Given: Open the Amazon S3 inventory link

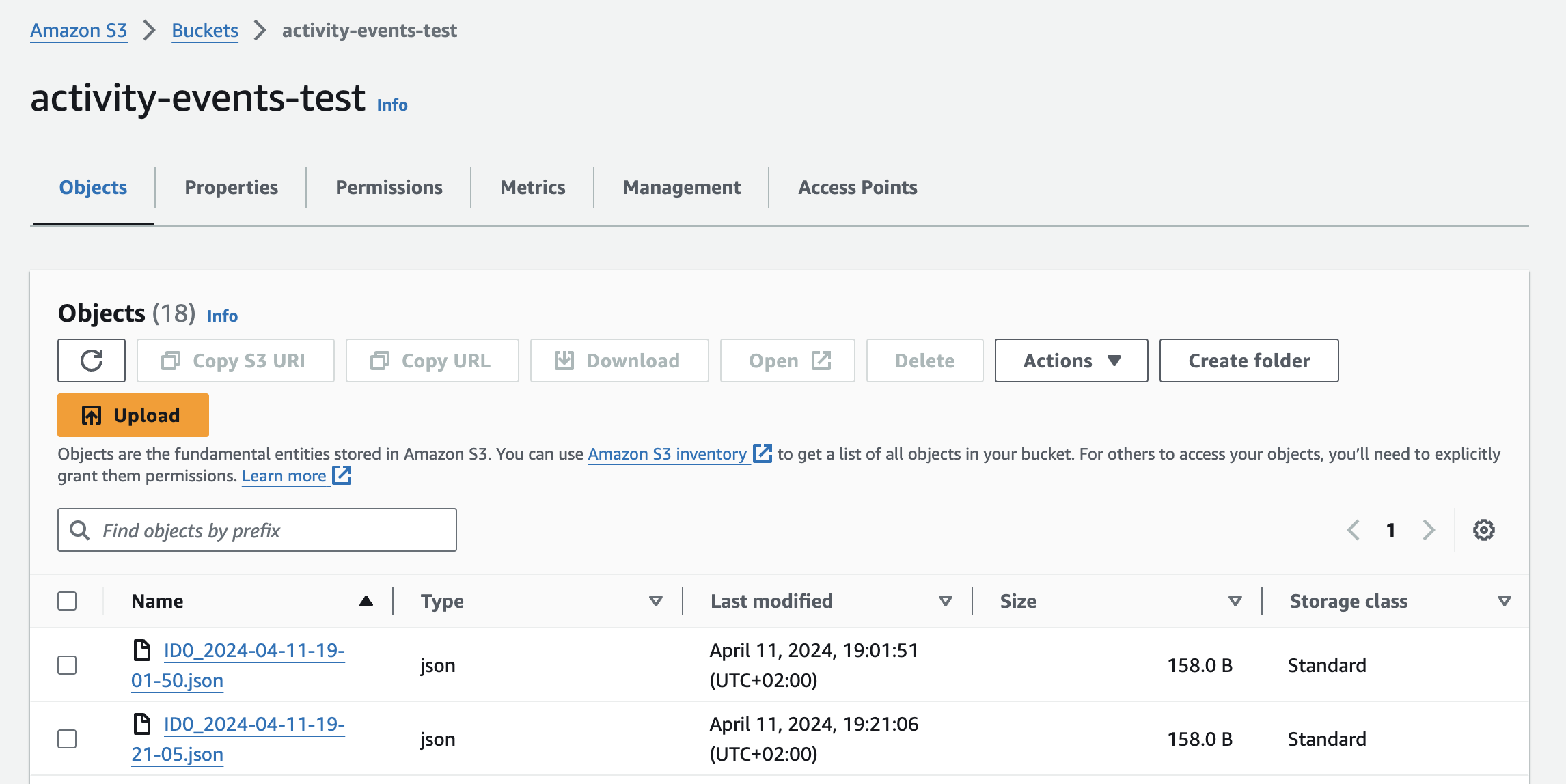Looking at the screenshot, I should 667,453.
